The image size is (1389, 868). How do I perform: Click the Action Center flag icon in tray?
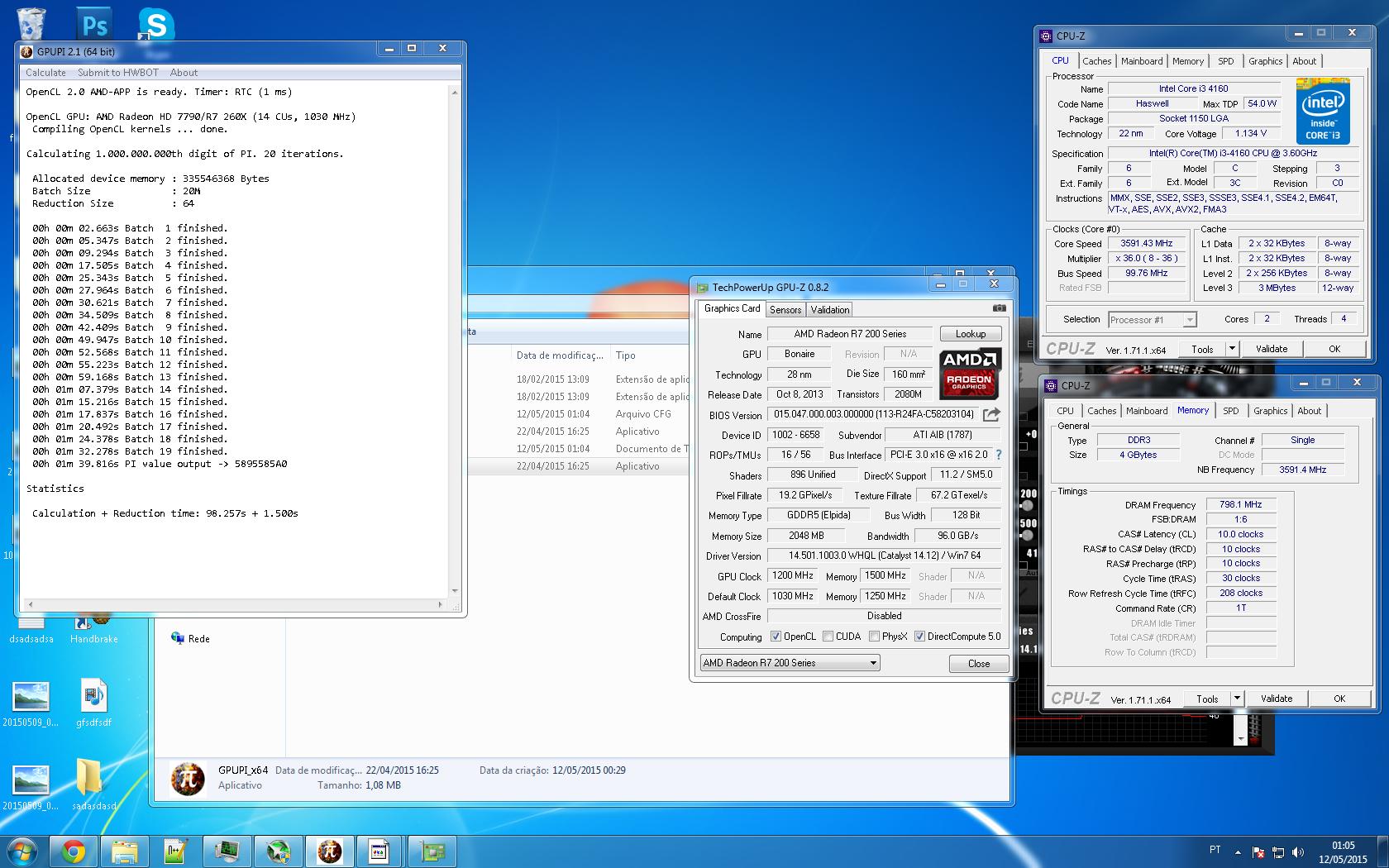[x=1258, y=851]
